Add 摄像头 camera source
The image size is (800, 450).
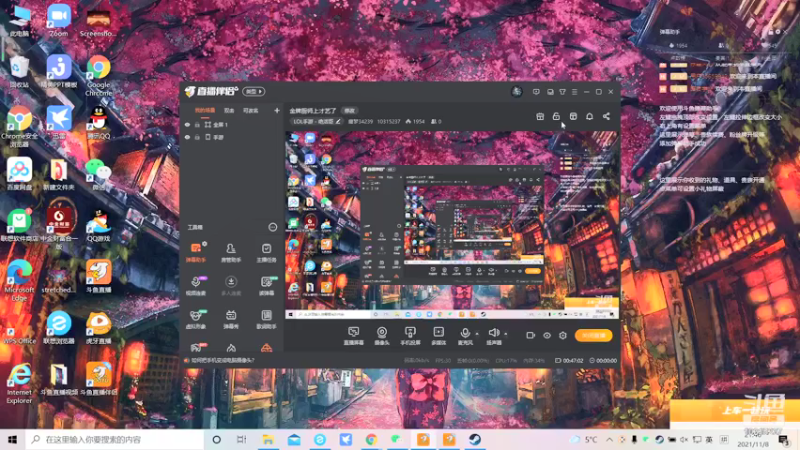[382, 336]
